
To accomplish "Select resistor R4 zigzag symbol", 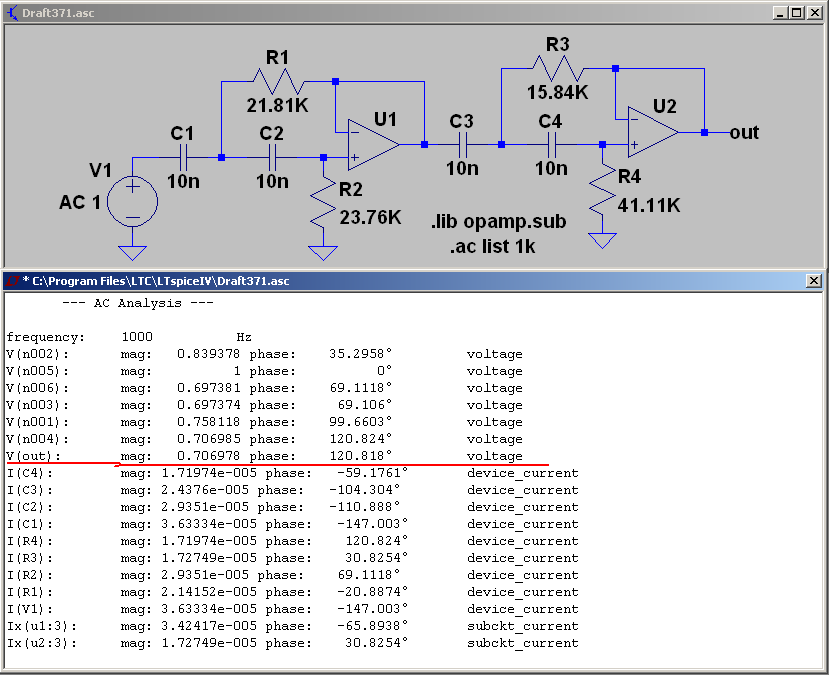I will (x=603, y=191).
